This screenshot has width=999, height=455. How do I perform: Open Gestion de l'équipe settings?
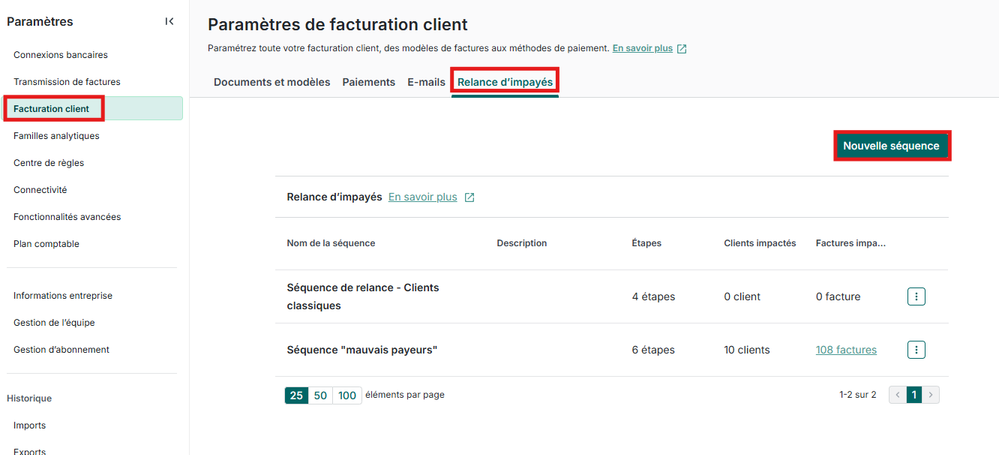pos(54,323)
